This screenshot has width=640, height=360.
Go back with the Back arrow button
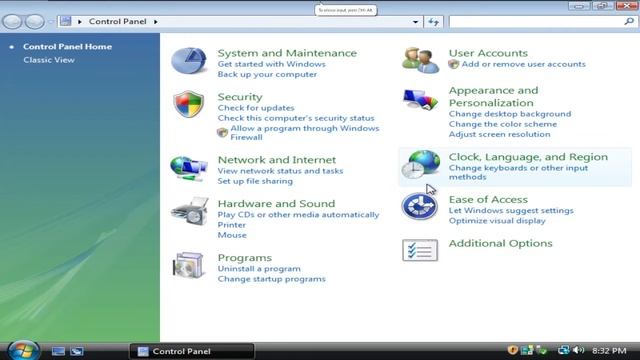(x=12, y=22)
